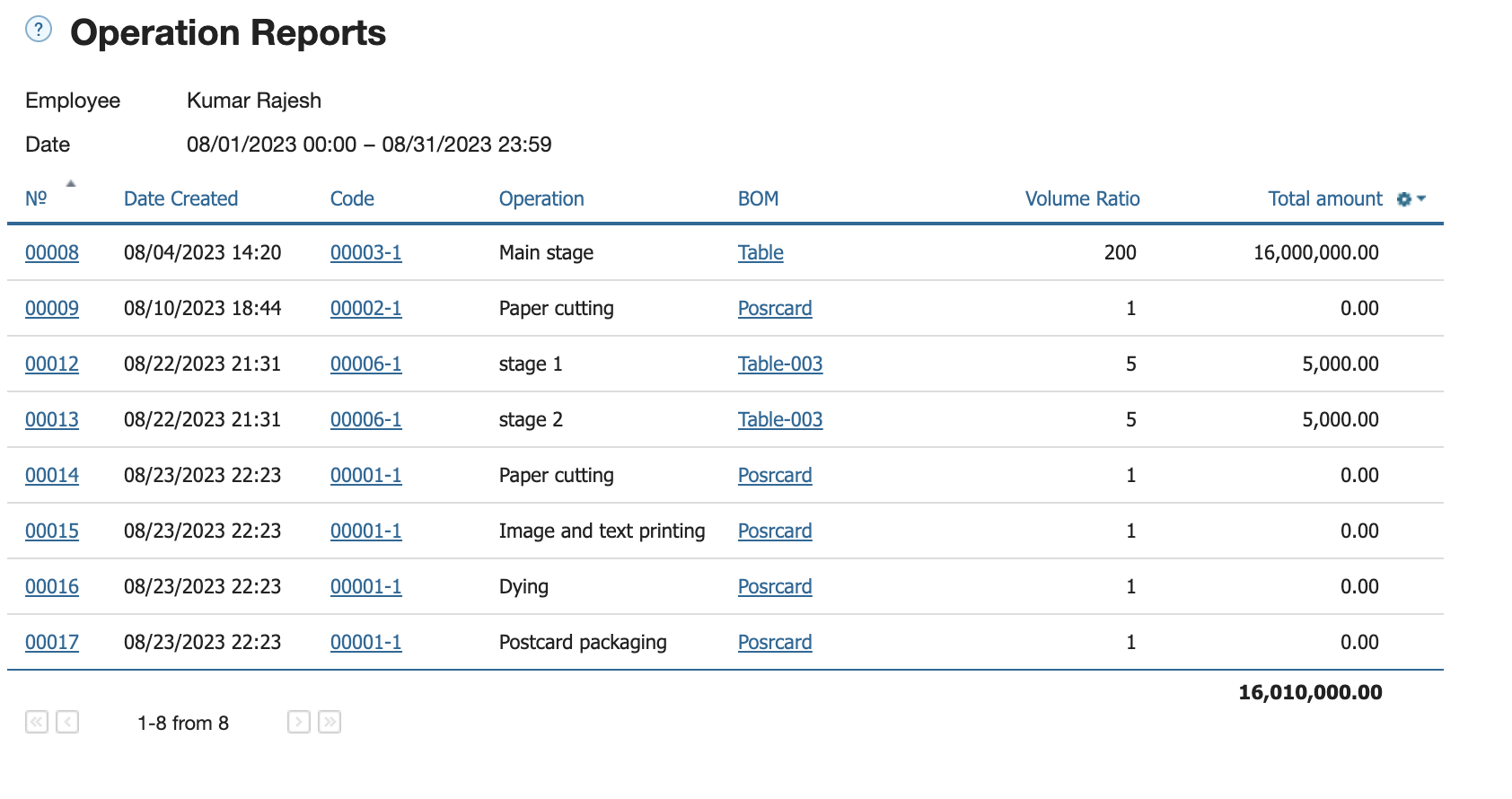Open code link 00003-1

tap(365, 252)
